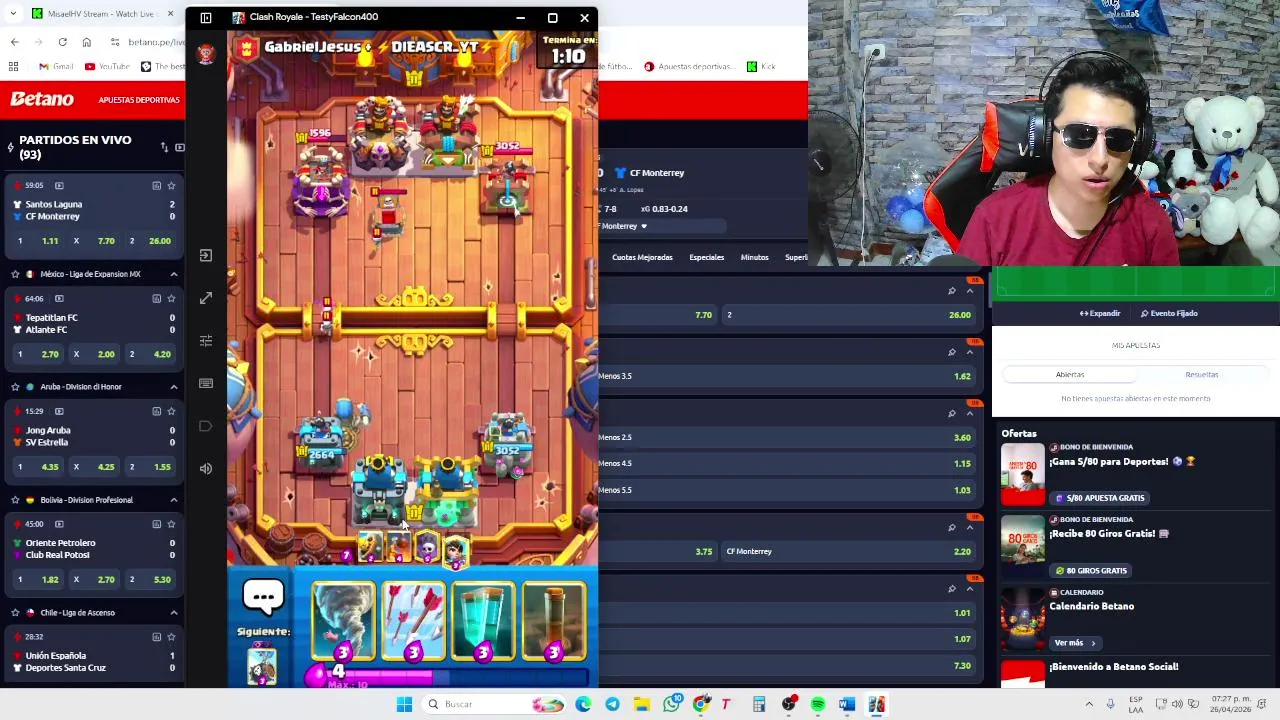
Task: Toggle the emulator sidebar panel icon
Action: (x=206, y=17)
